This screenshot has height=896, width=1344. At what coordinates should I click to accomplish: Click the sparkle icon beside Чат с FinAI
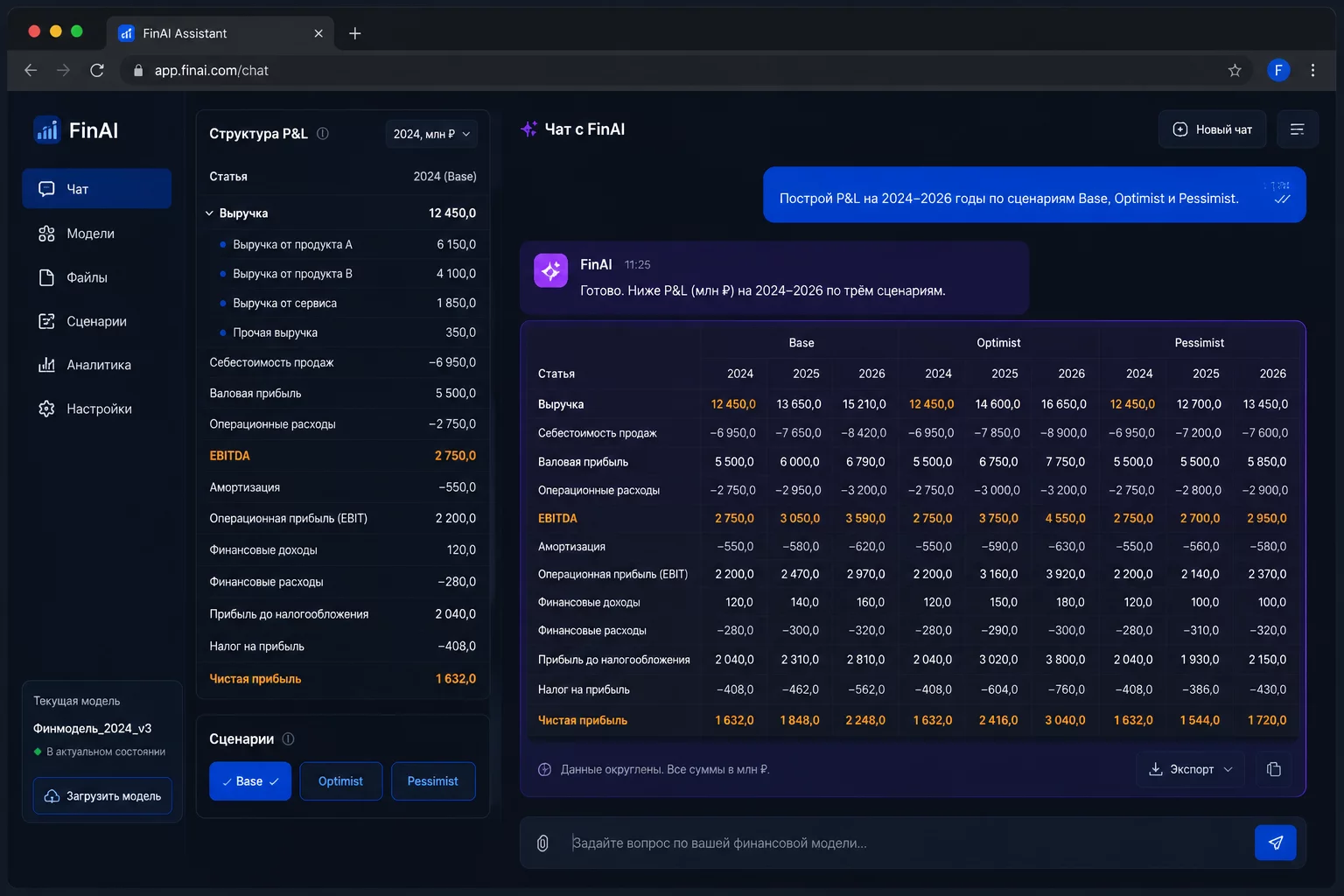point(529,129)
